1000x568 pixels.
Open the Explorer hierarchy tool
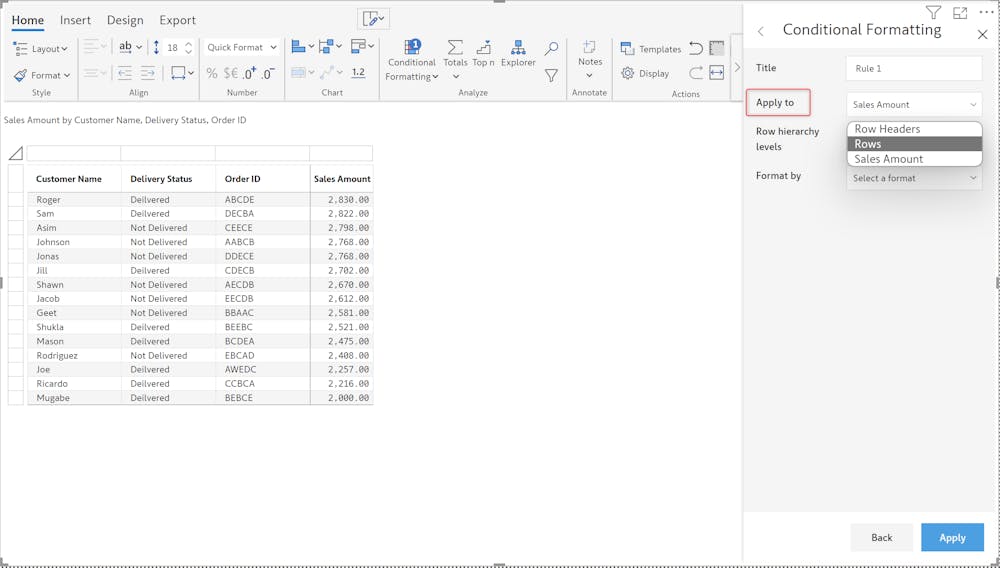coord(518,48)
